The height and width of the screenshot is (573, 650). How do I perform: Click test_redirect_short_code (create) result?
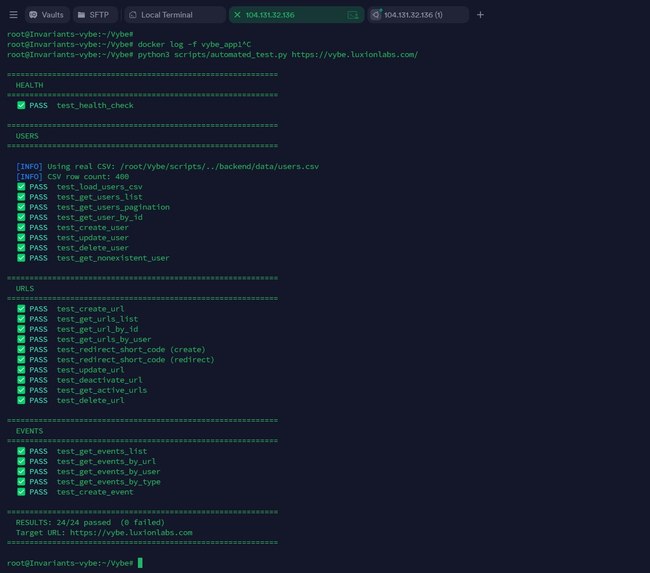111,350
